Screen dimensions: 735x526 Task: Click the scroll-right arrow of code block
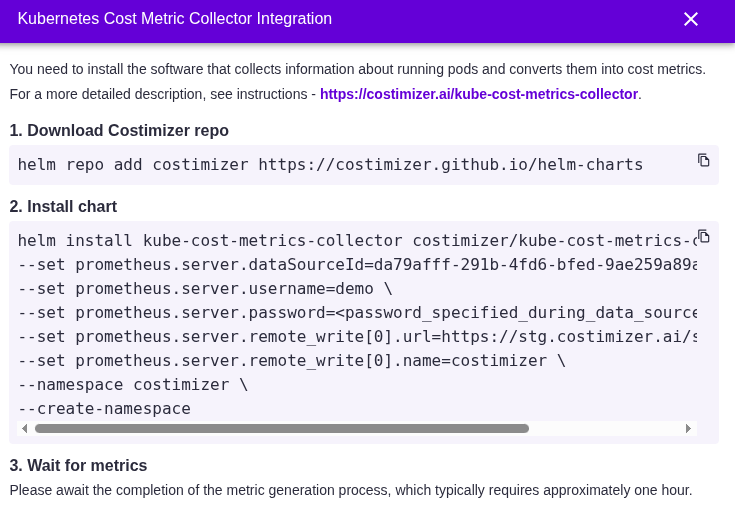(x=688, y=428)
